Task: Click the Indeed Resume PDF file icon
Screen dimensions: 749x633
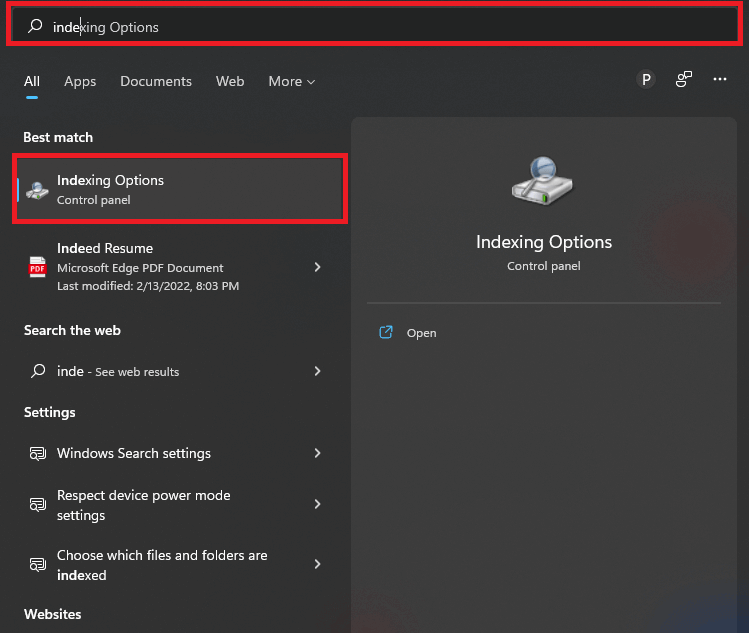Action: [x=38, y=267]
